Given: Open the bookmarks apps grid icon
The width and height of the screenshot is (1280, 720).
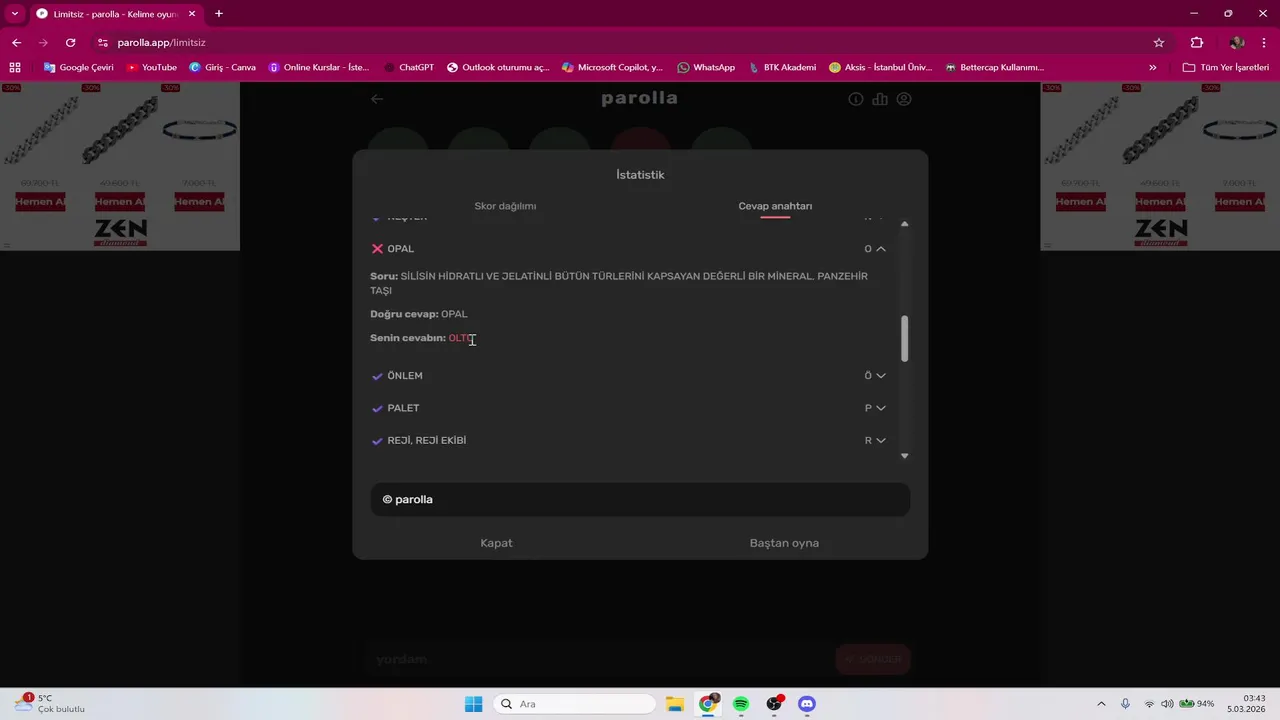Looking at the screenshot, I should click(x=15, y=67).
